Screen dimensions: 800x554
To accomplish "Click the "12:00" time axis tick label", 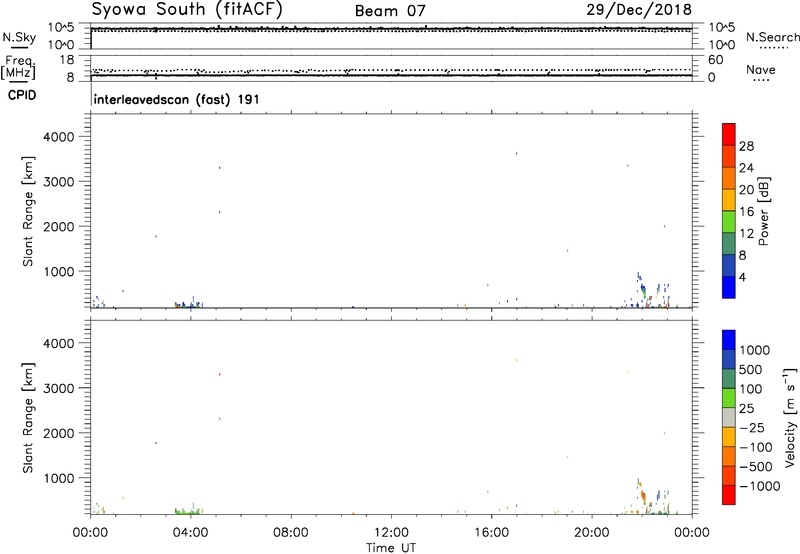I will pyautogui.click(x=391, y=533).
